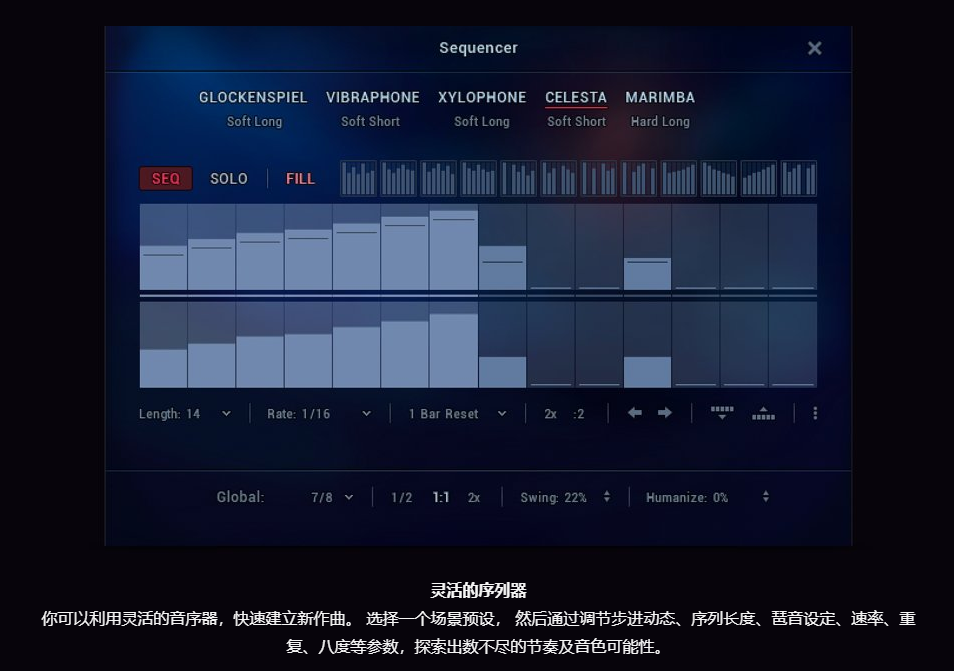Open VIBRAPHONE's Soft Short articulation selector
Image resolution: width=954 pixels, height=671 pixels.
tap(371, 122)
